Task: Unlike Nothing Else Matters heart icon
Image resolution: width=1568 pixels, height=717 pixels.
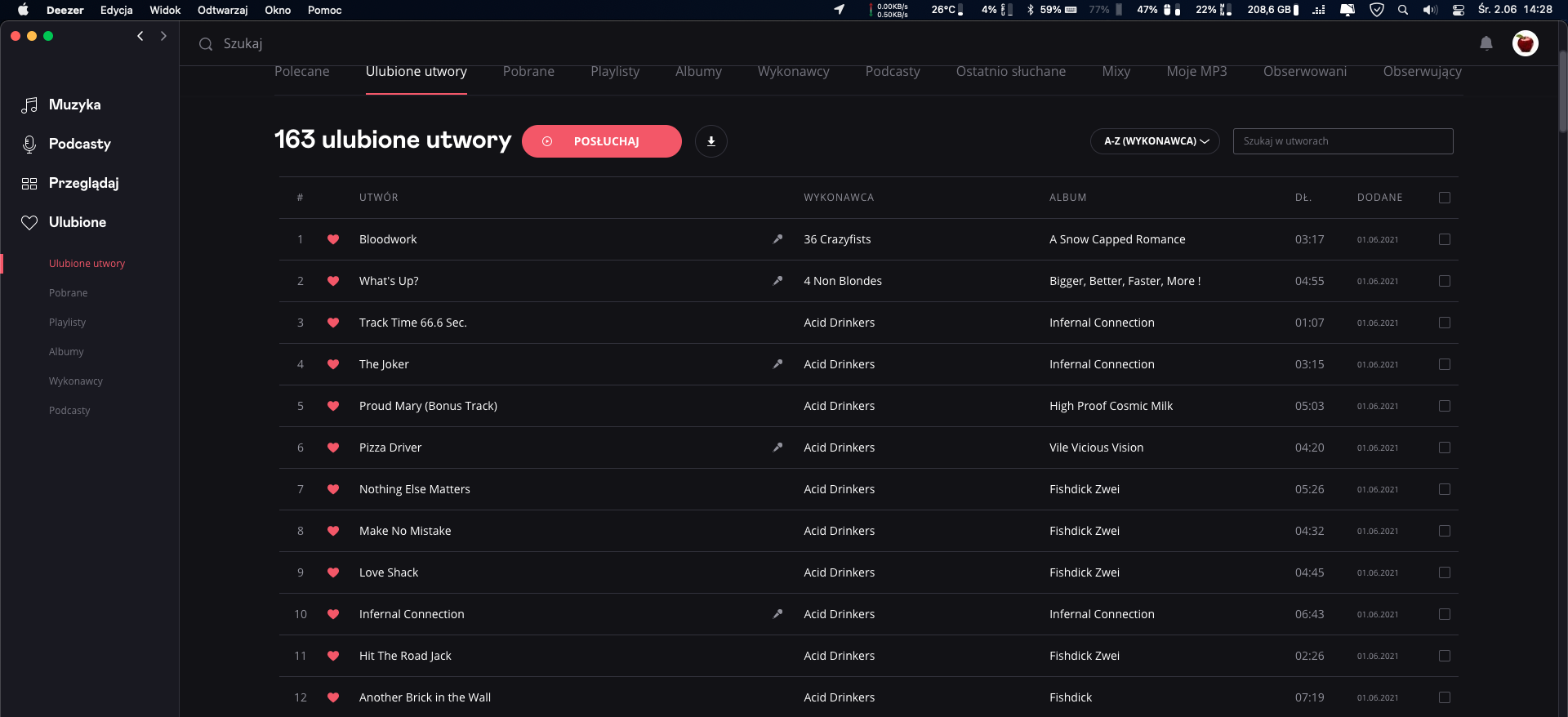Action: 333,489
